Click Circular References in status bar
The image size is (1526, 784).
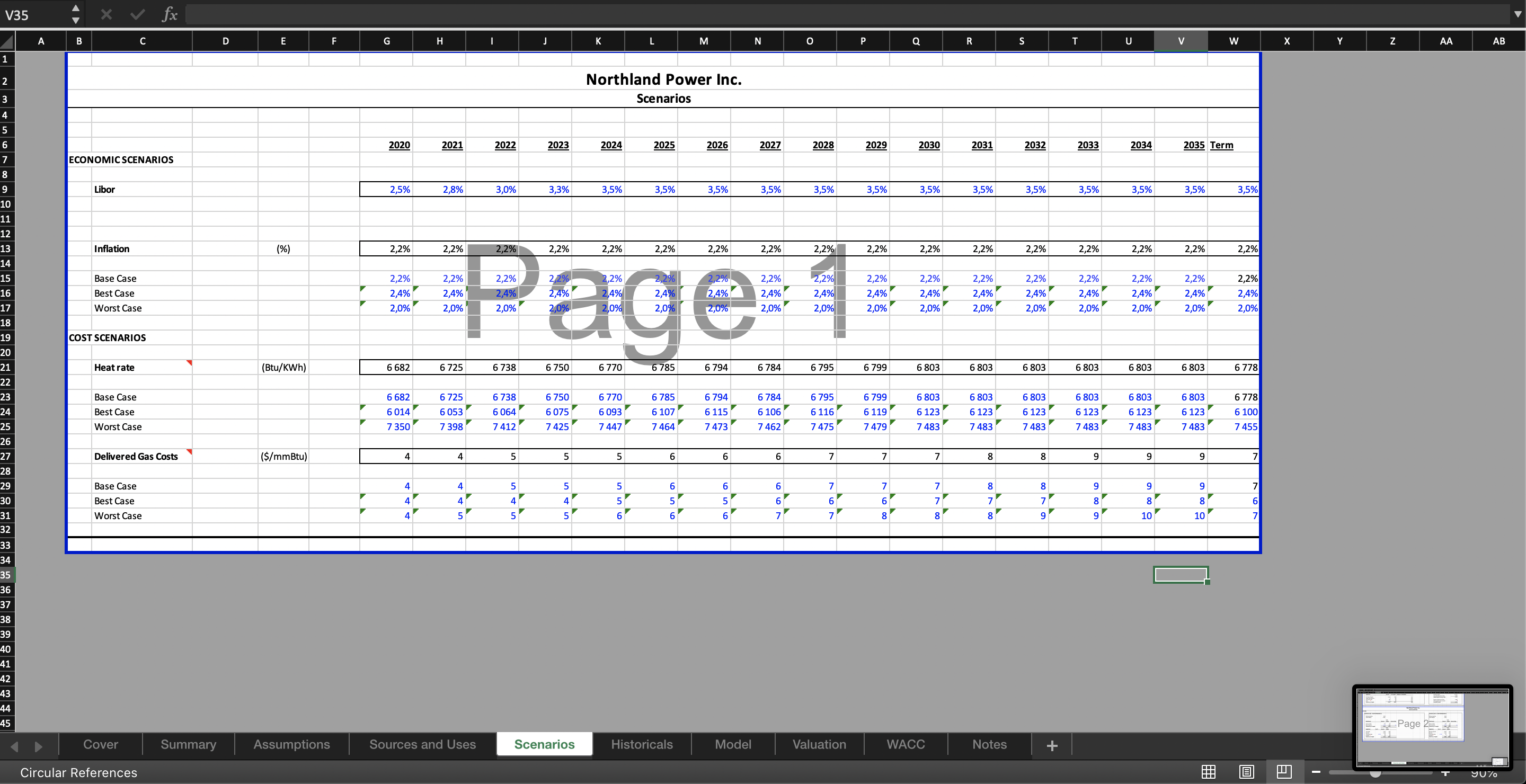pyautogui.click(x=79, y=772)
